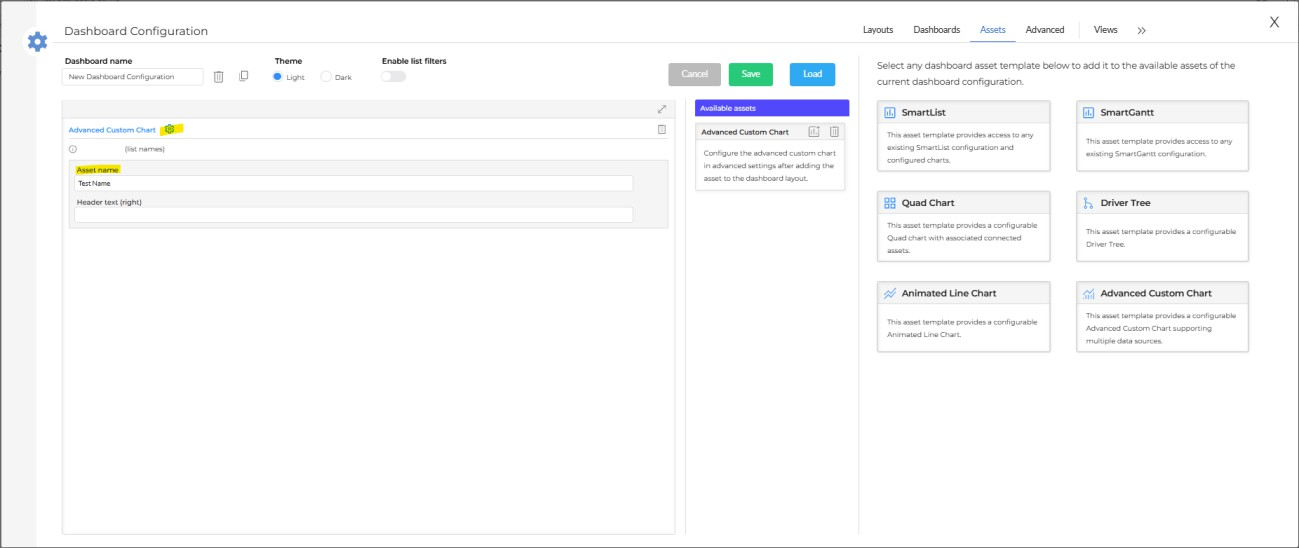
Task: Add the Driver Tree asset template
Action: (x=1163, y=226)
